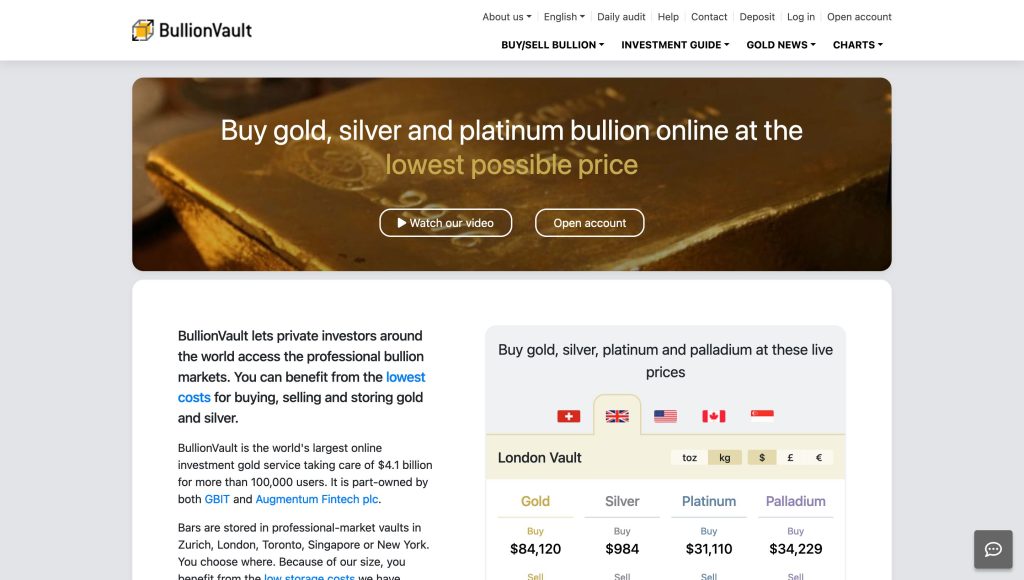Select the United States flag vault tab
The width and height of the screenshot is (1024, 580).
pos(665,416)
